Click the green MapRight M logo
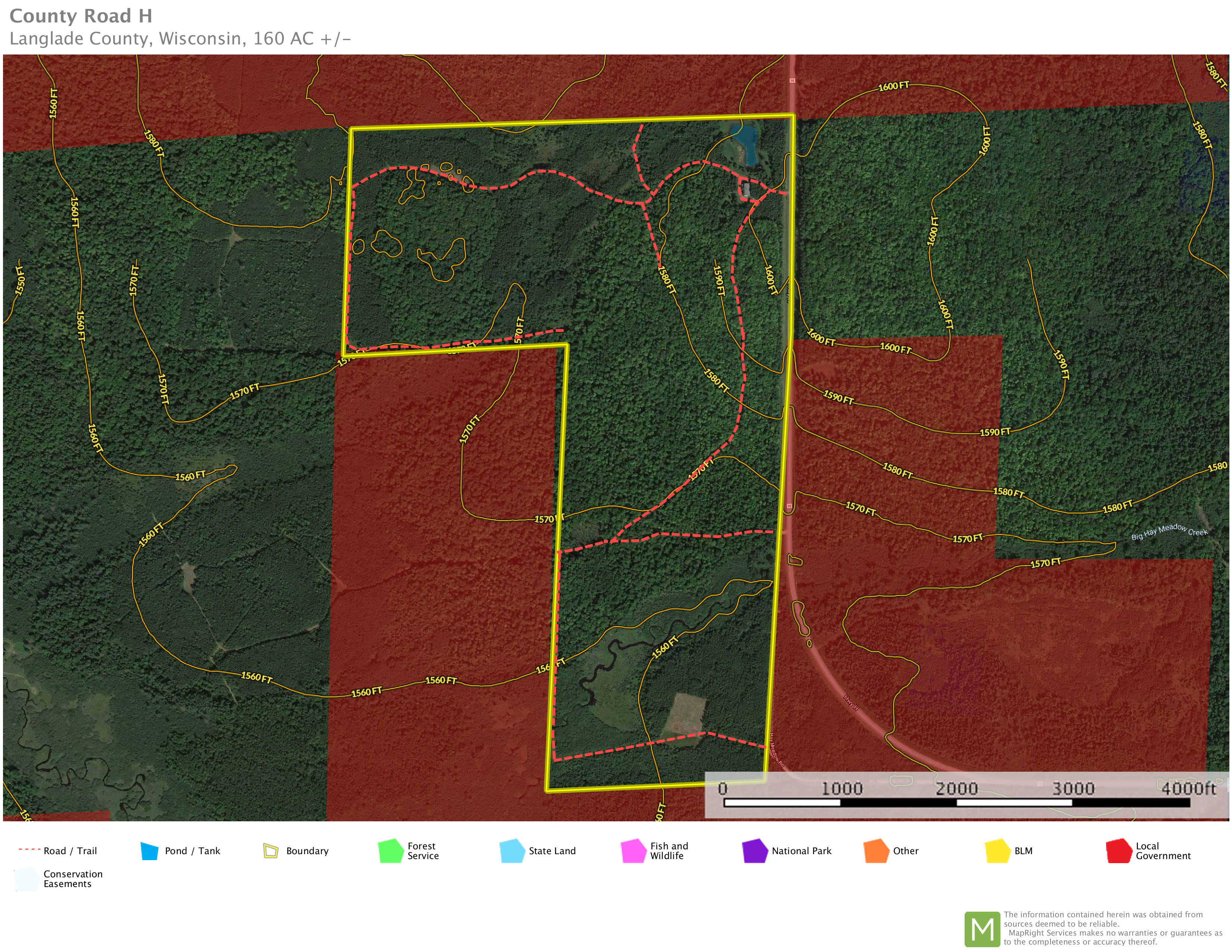Viewport: 1232px width, 952px height. coord(982,929)
